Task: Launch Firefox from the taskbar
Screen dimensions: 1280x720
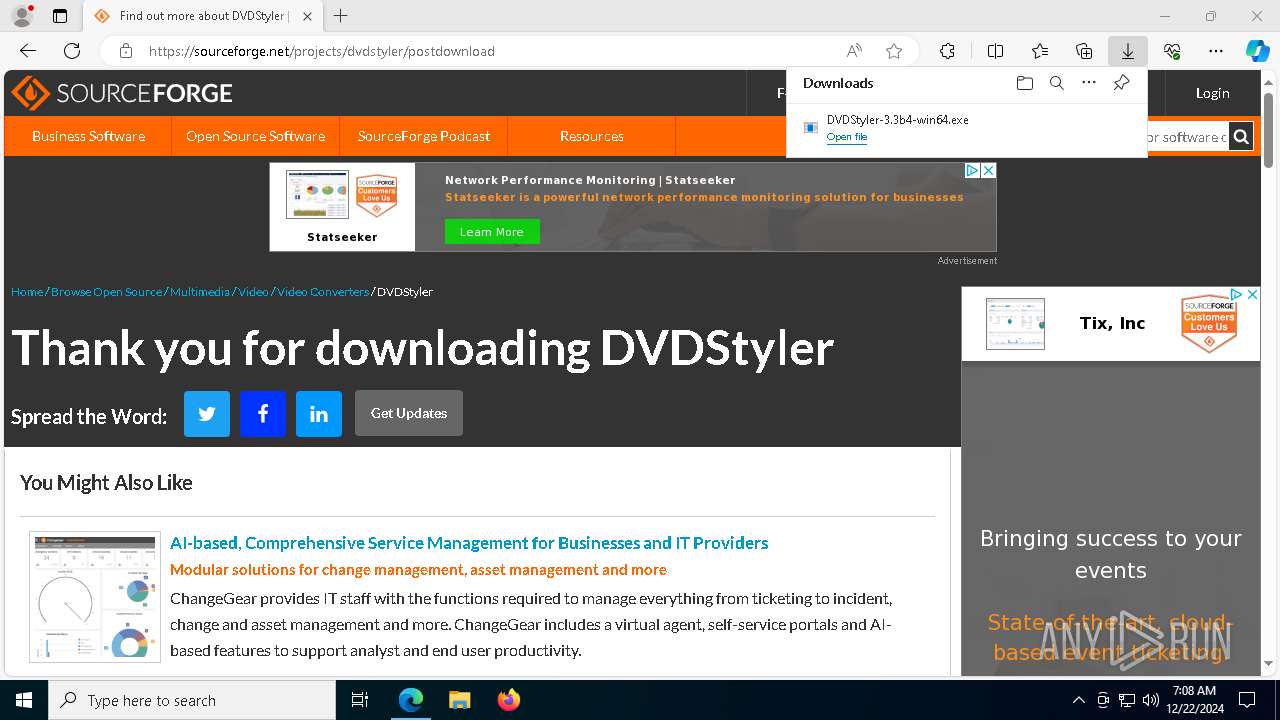Action: point(508,700)
